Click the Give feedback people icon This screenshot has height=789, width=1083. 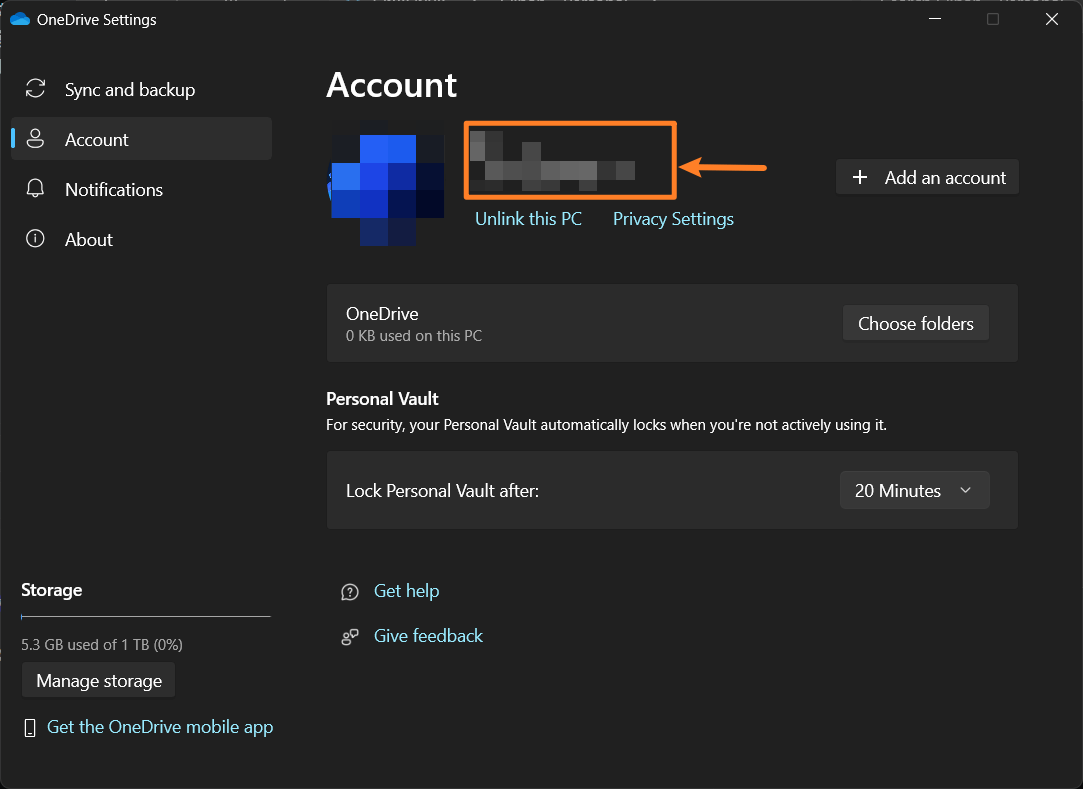350,636
